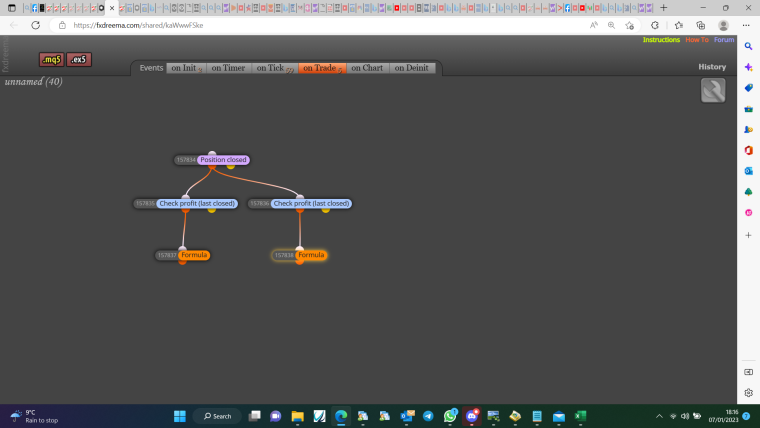The width and height of the screenshot is (760, 428).
Task: Select the Position closed block
Action: tap(223, 160)
